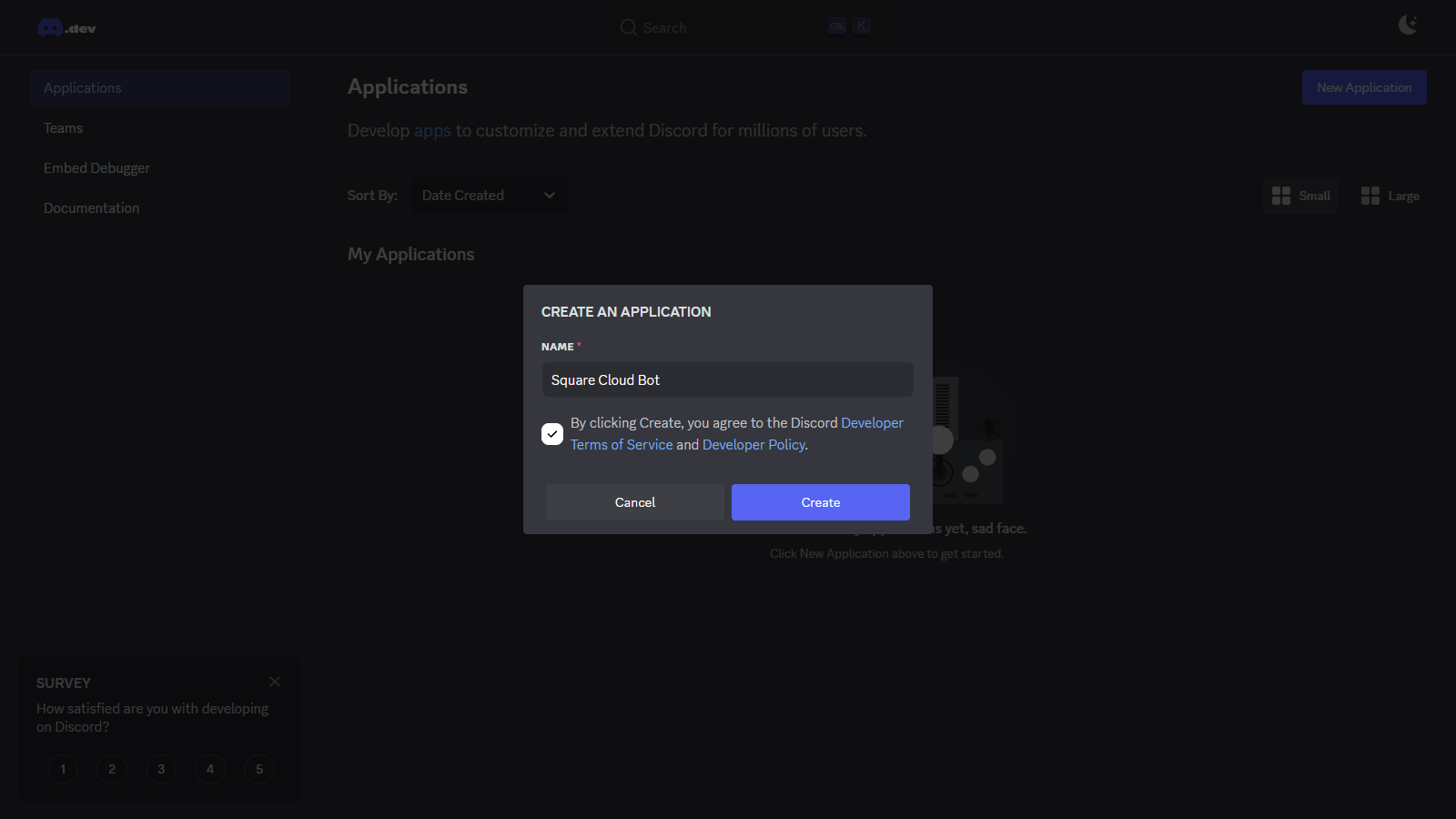Click the Create button
Viewport: 1456px width, 819px height.
821,502
